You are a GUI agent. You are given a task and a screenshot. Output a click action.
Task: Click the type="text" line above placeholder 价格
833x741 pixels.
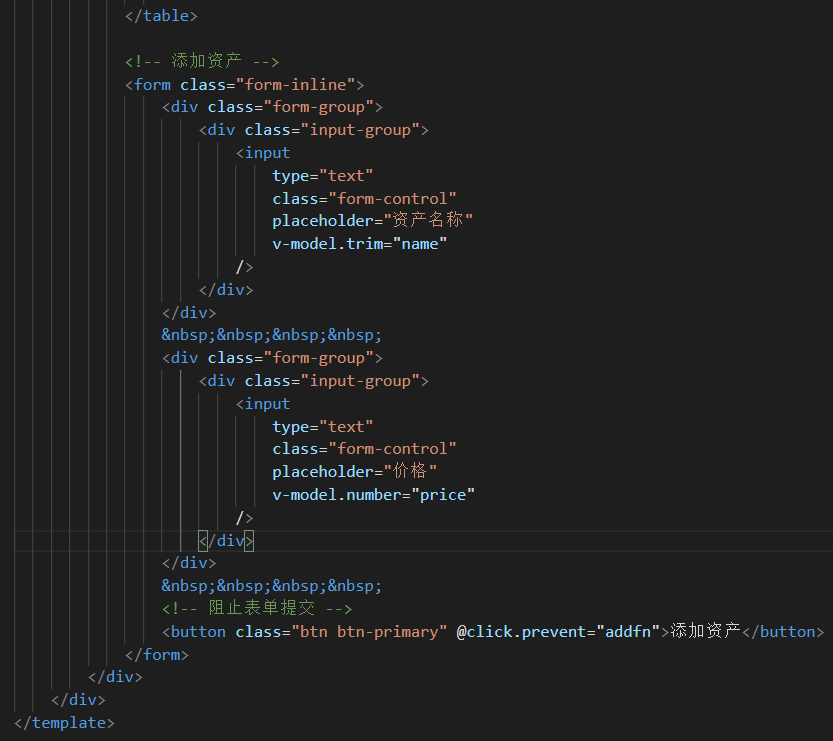pyautogui.click(x=322, y=427)
